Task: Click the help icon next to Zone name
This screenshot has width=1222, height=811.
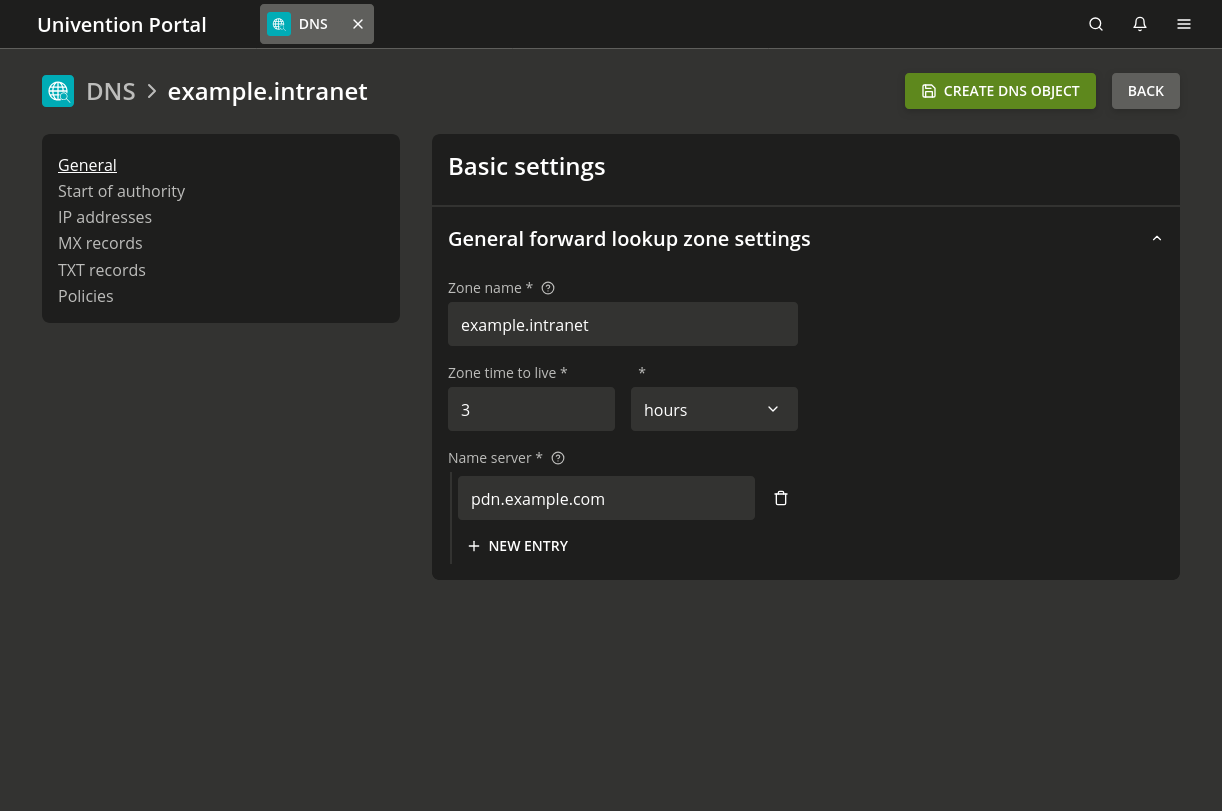Action: 548,288
